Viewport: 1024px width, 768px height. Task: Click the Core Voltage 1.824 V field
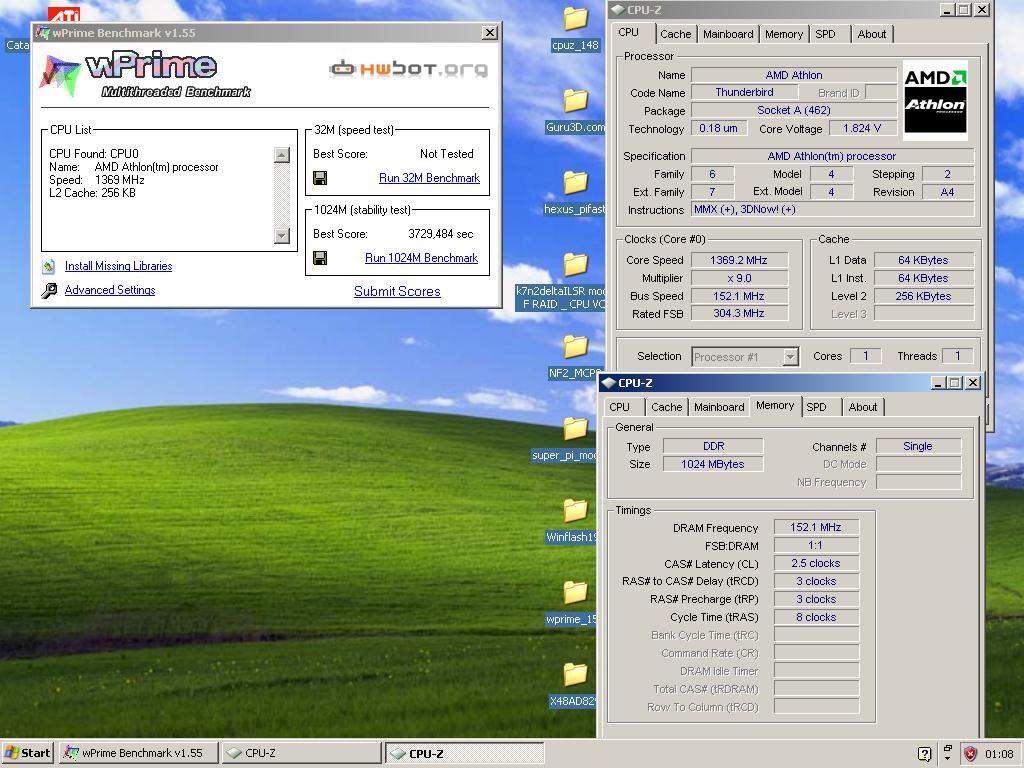point(862,128)
